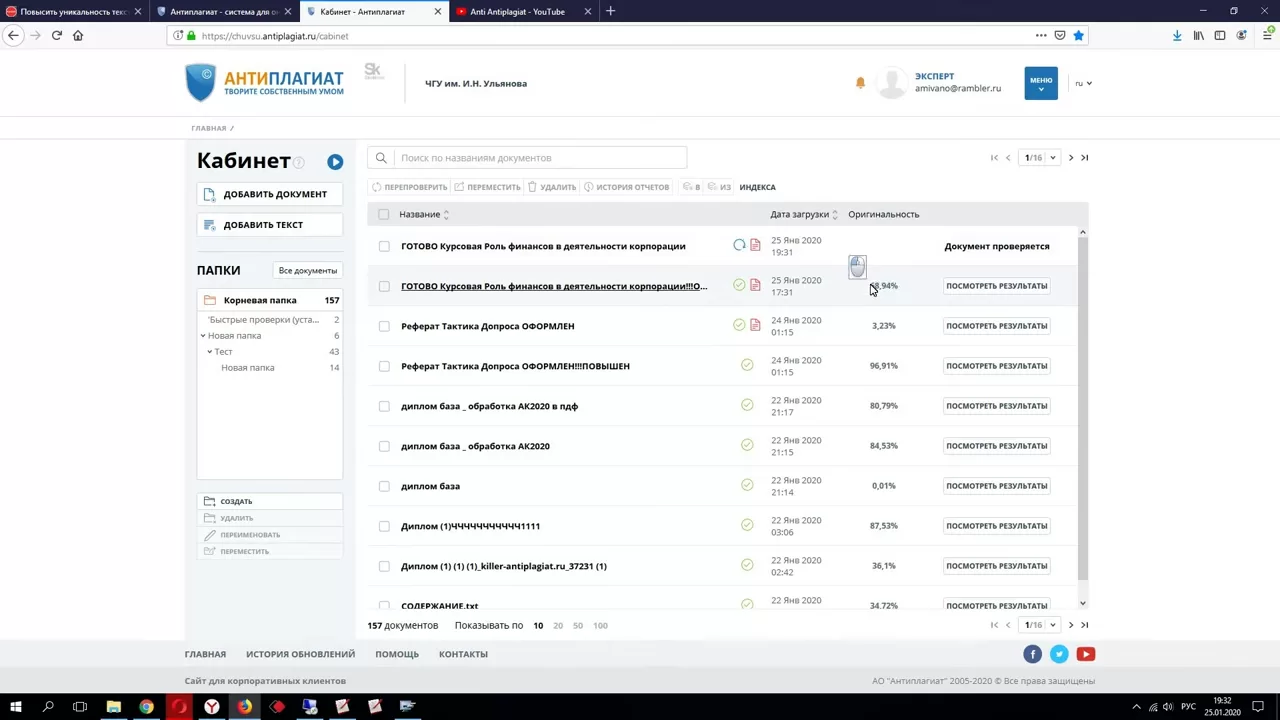Click the red report icon for Реферат Тактика Допроса ОФОРМЛЕН

tap(755, 326)
